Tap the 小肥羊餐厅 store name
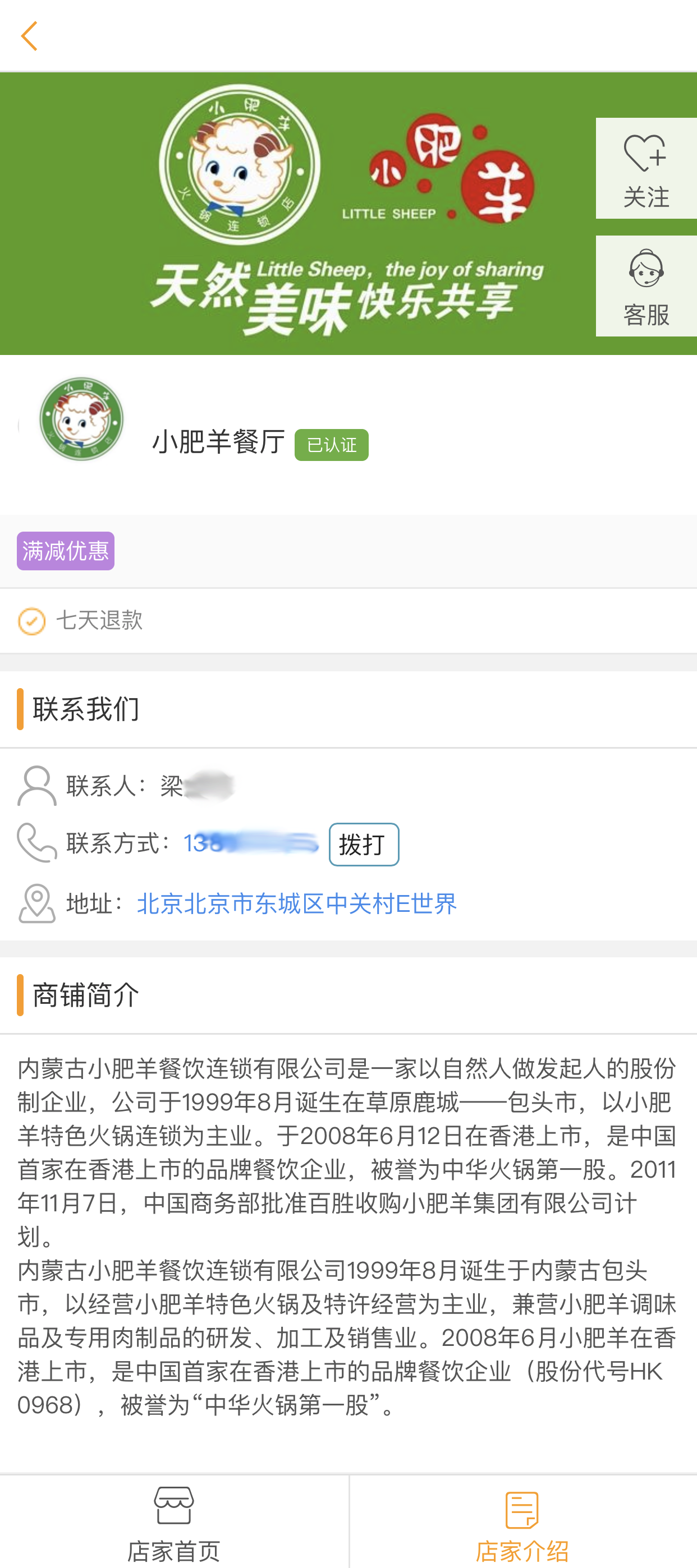Viewport: 697px width, 1568px height. [x=218, y=442]
